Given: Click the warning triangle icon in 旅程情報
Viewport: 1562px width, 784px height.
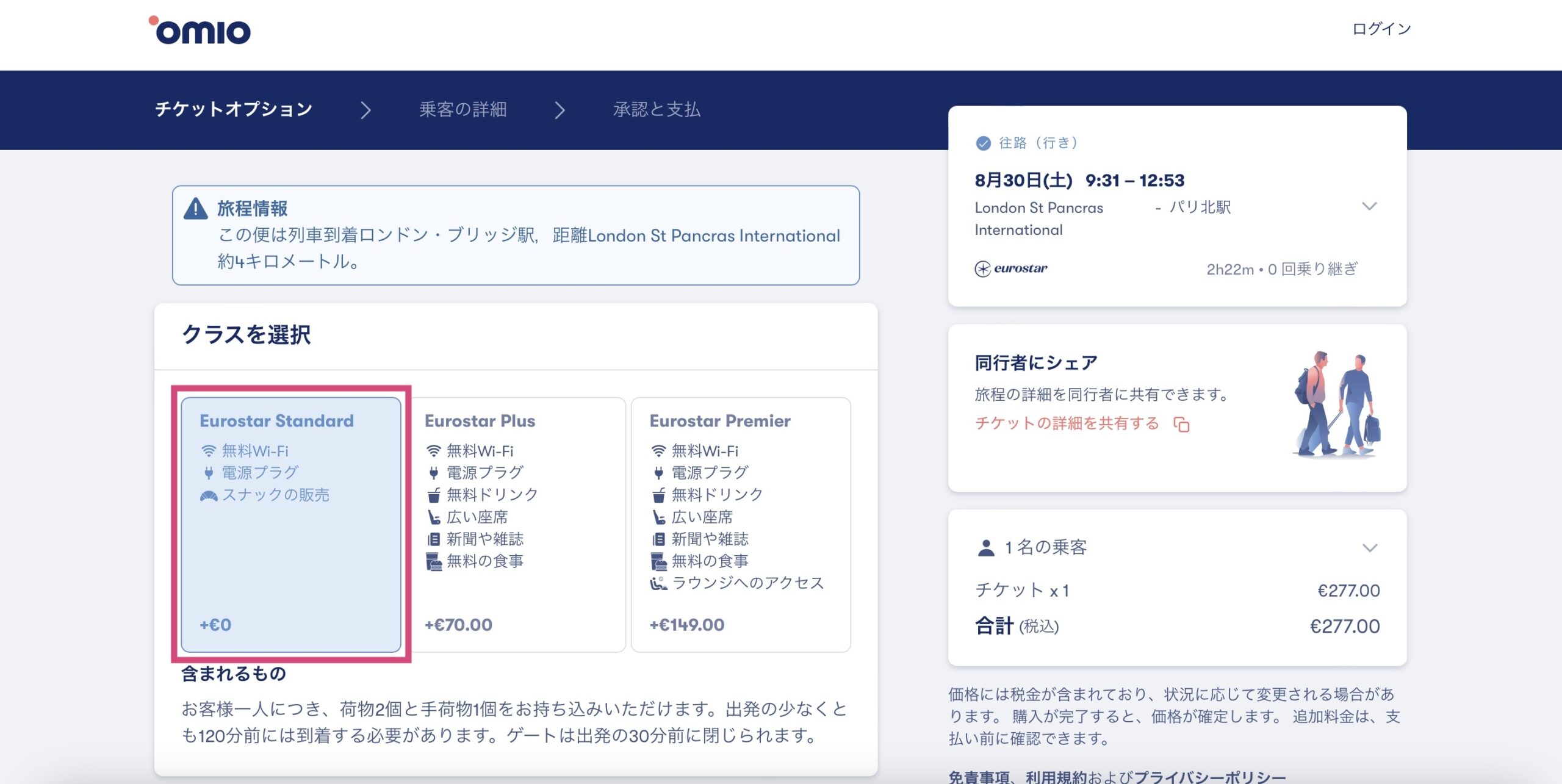Looking at the screenshot, I should point(195,209).
